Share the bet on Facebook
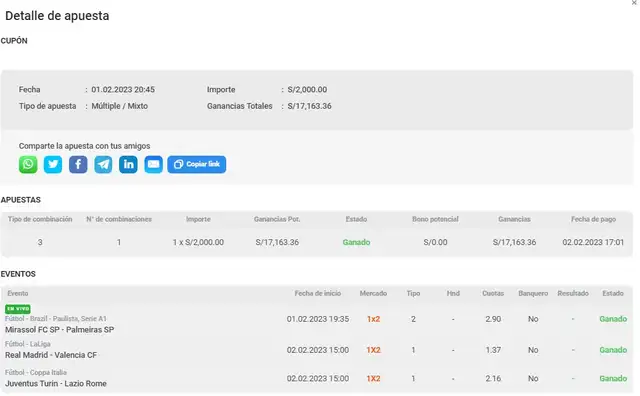Viewport: 640px width, 396px height. point(78,165)
